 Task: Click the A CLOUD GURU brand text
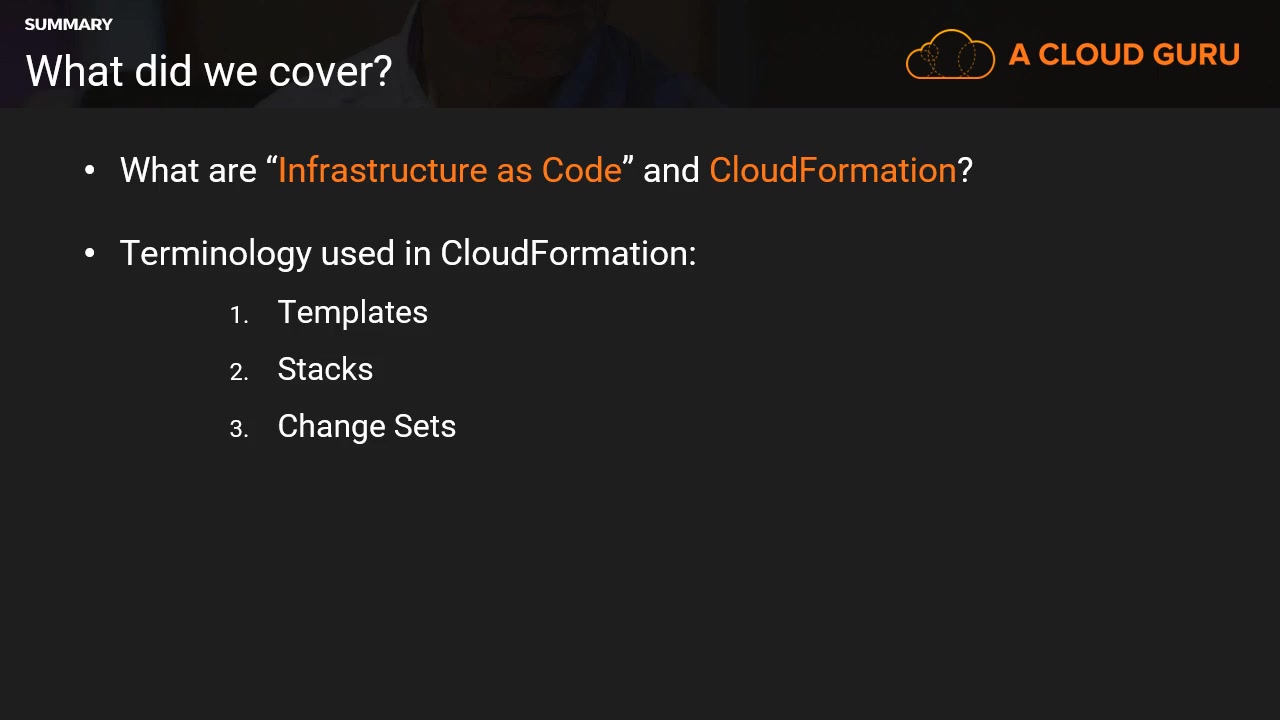point(1124,55)
